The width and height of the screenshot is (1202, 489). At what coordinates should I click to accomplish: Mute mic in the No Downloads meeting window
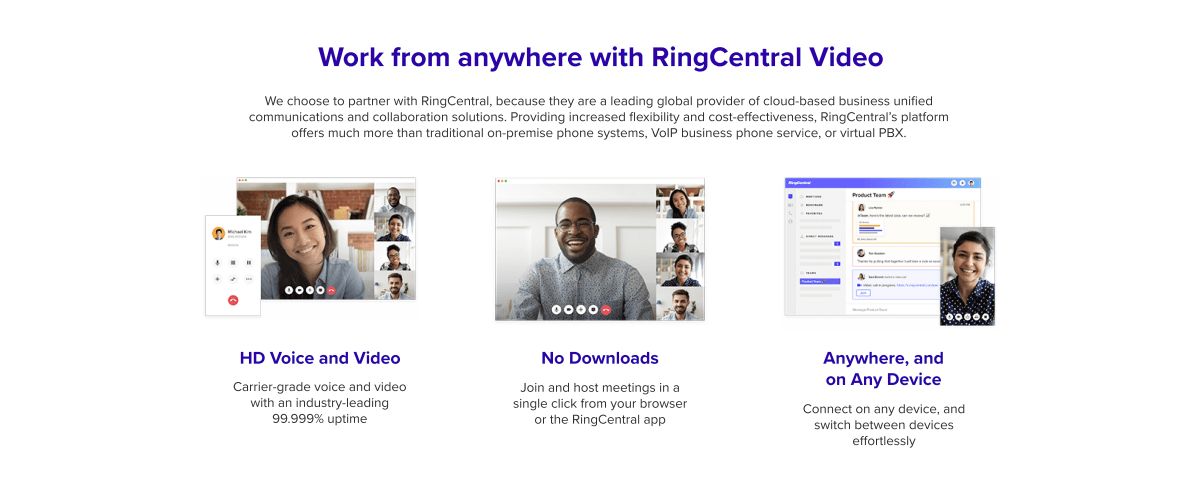pos(556,310)
